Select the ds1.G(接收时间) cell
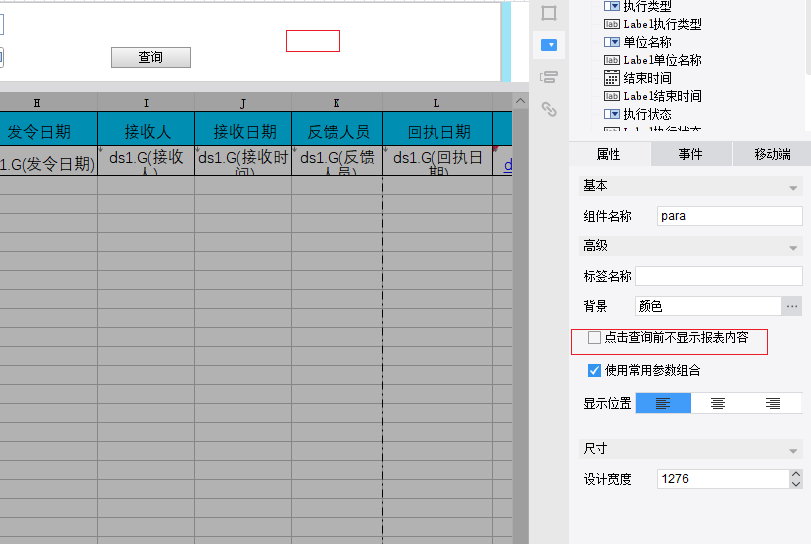This screenshot has width=811, height=544. [243, 161]
